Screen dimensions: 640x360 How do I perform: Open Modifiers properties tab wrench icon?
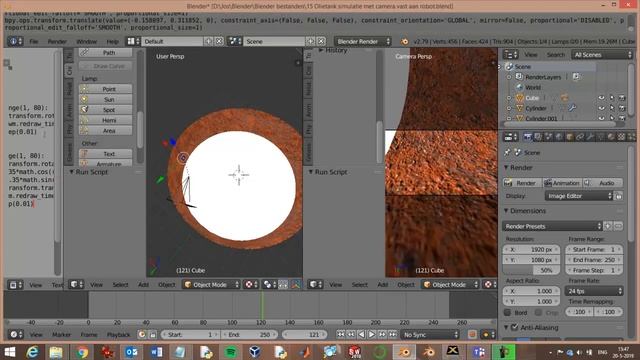pos(590,137)
